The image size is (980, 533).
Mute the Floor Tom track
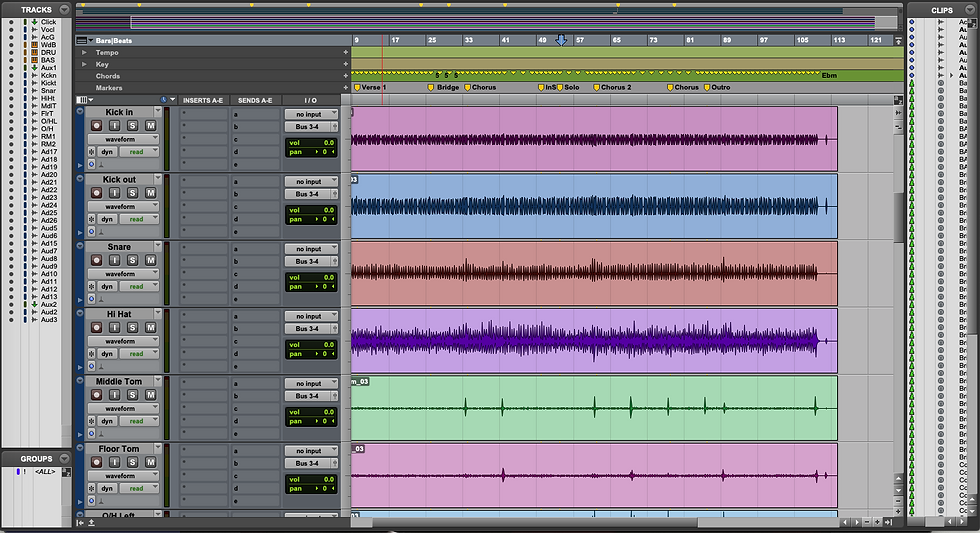pos(151,462)
